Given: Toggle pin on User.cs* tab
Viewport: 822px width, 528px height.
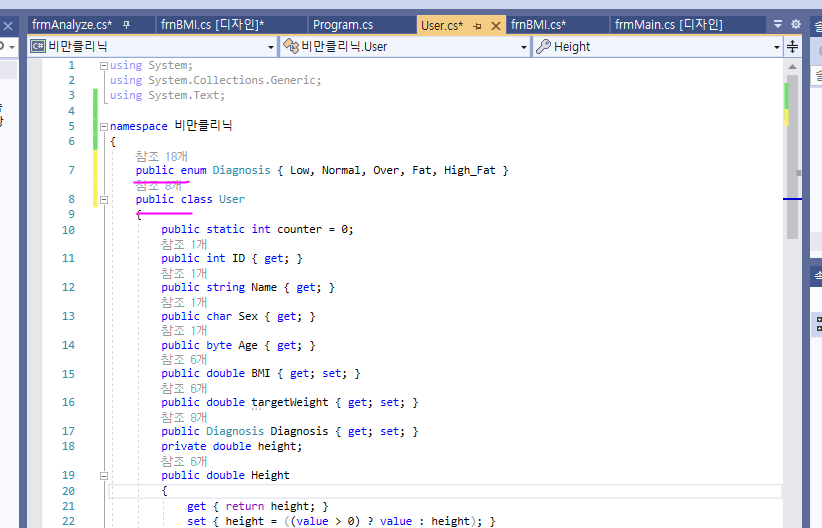Looking at the screenshot, I should point(477,26).
